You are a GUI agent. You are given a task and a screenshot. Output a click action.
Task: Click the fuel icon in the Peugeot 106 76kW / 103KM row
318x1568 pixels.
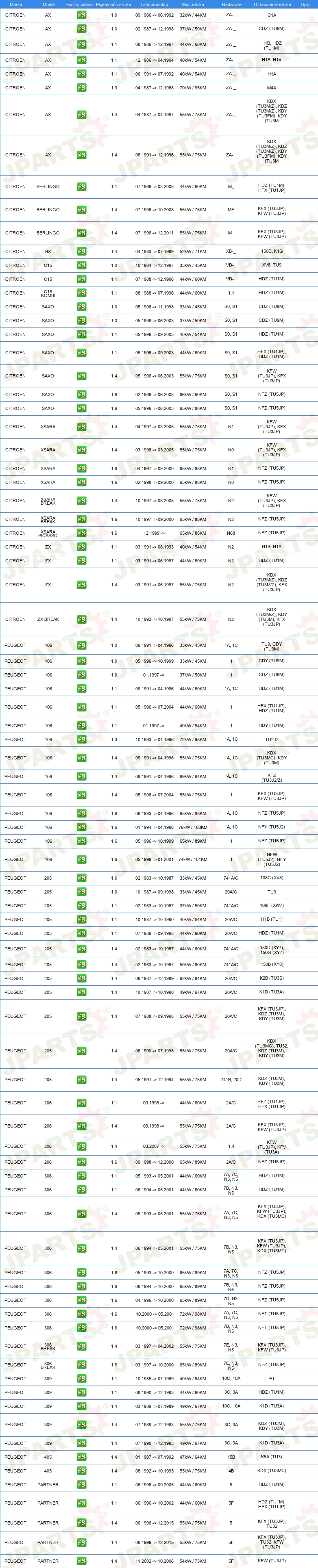coord(81,827)
